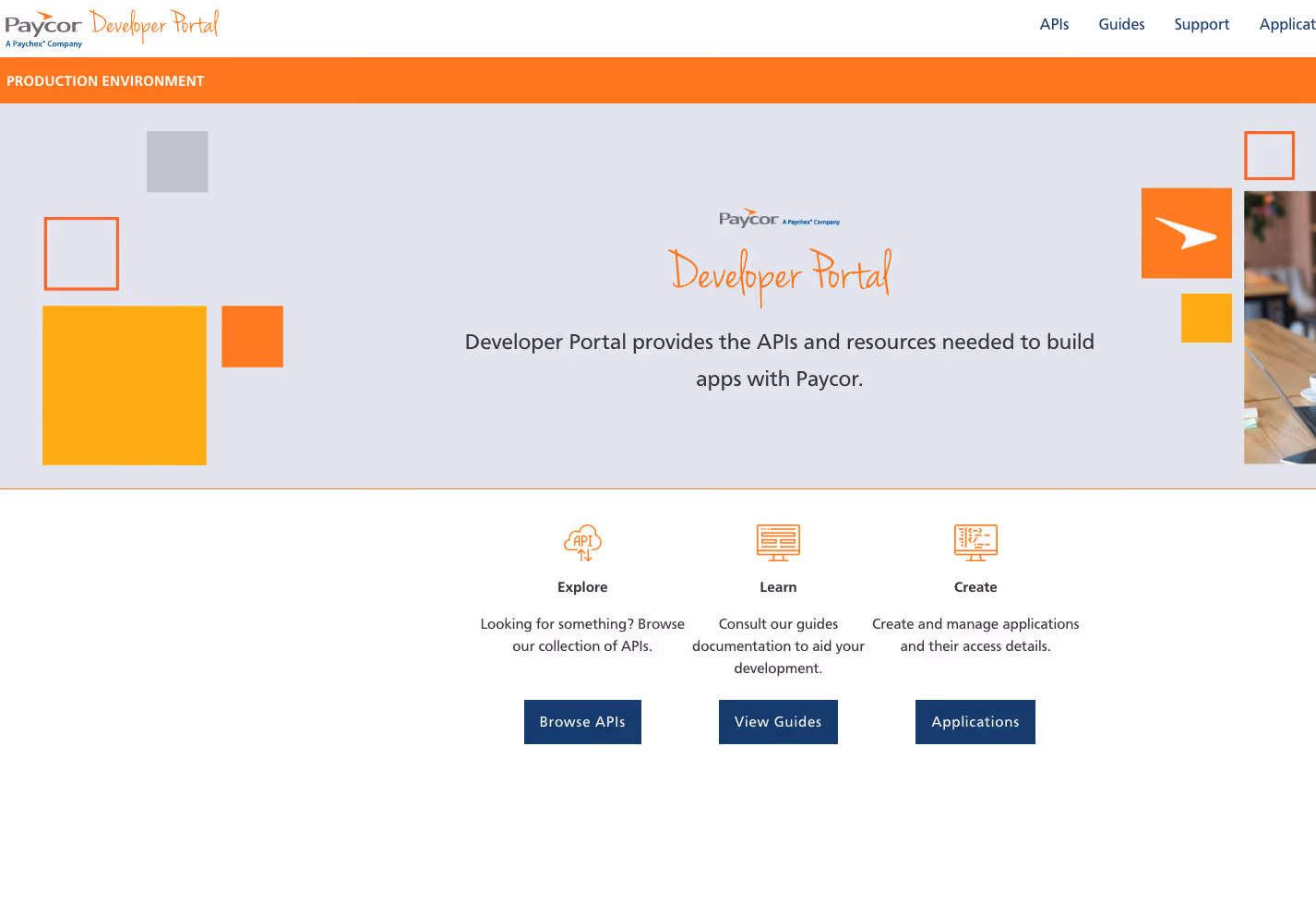1316x903 pixels.
Task: Click the PRODUCTION ENVIRONMENT banner
Action: [104, 80]
